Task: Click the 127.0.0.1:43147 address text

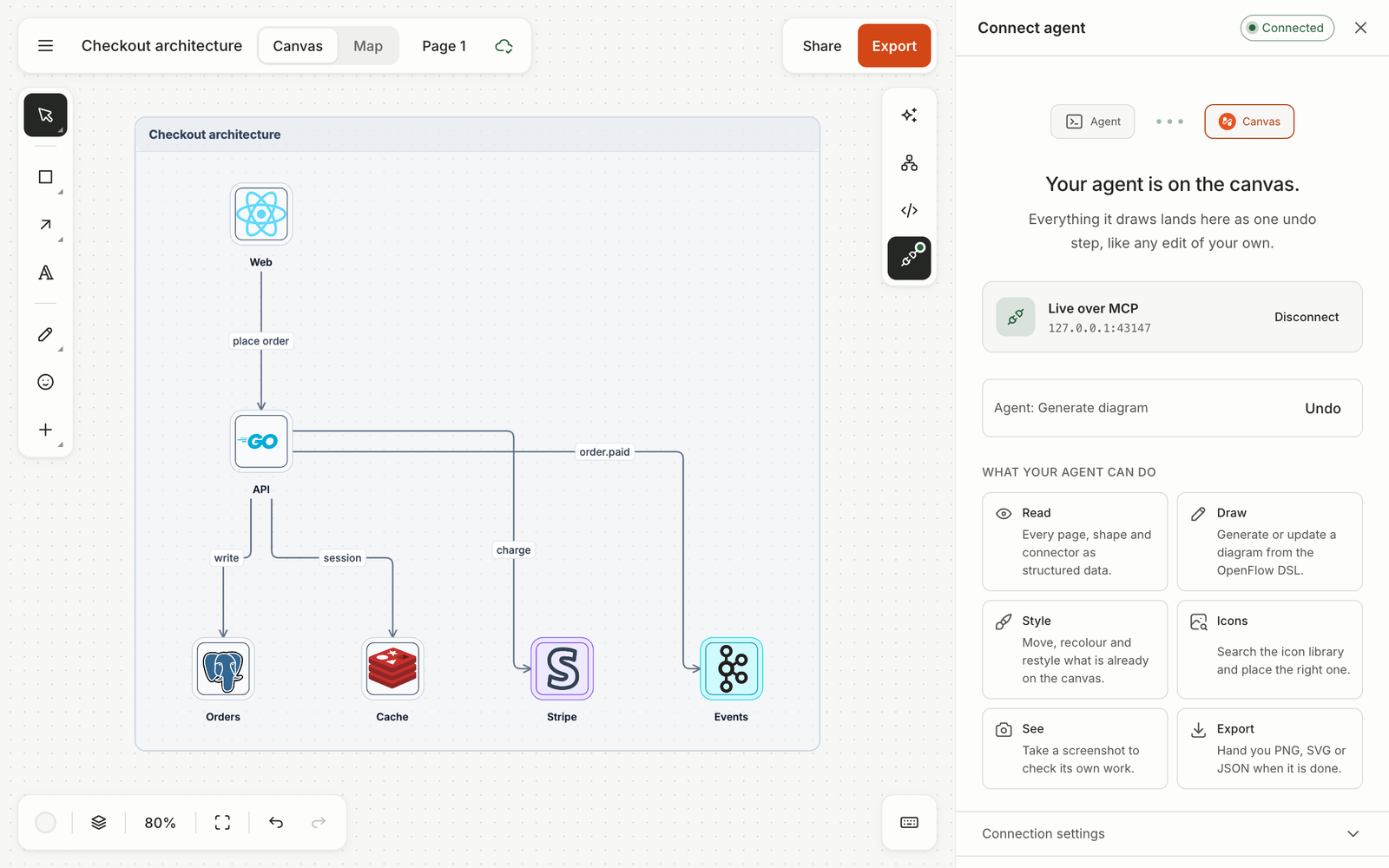Action: [1099, 328]
